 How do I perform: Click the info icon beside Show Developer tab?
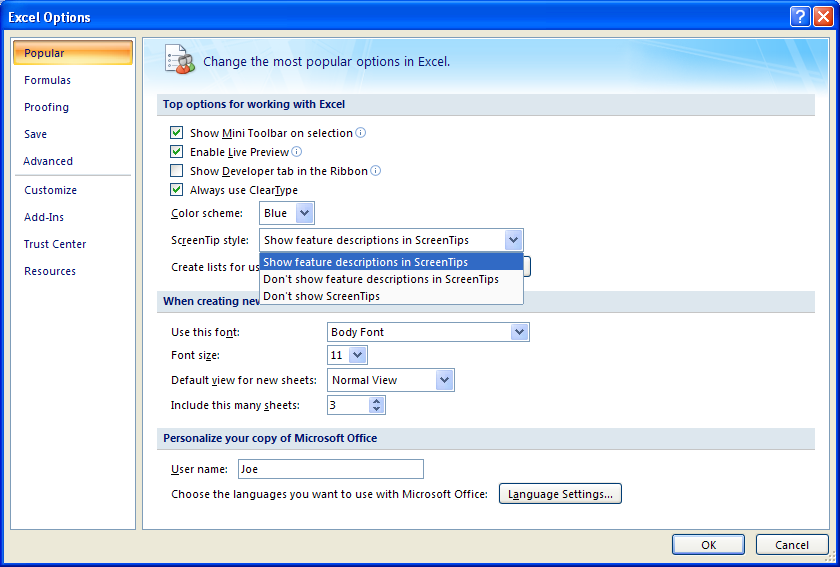coord(376,170)
